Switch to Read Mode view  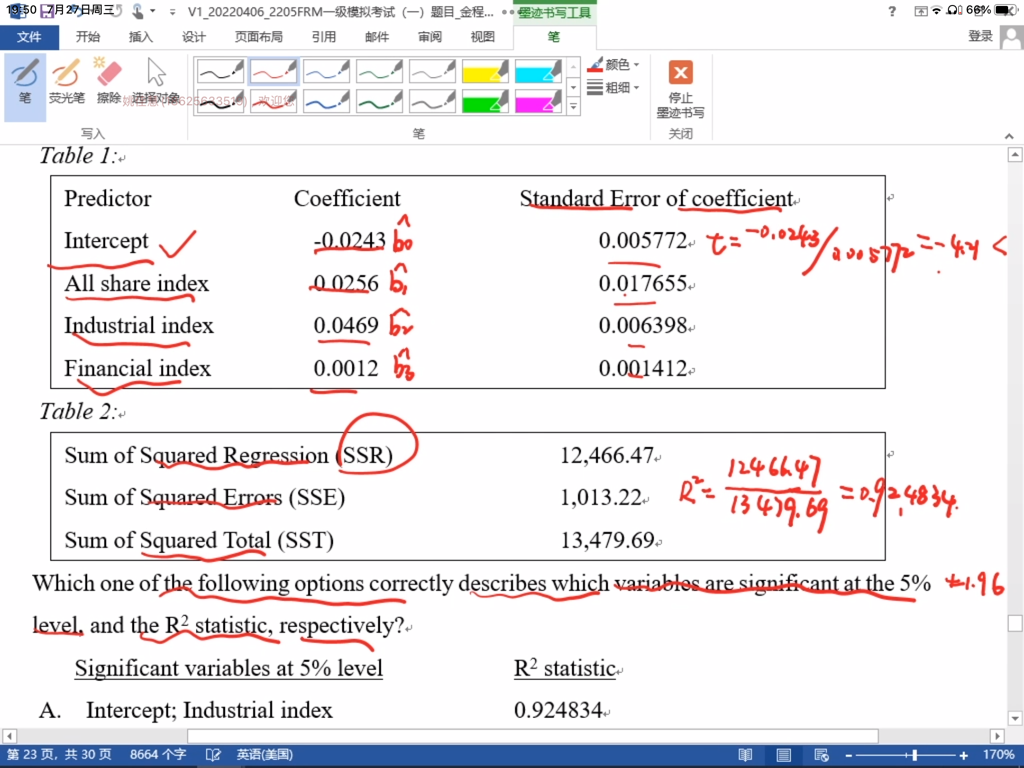click(745, 755)
